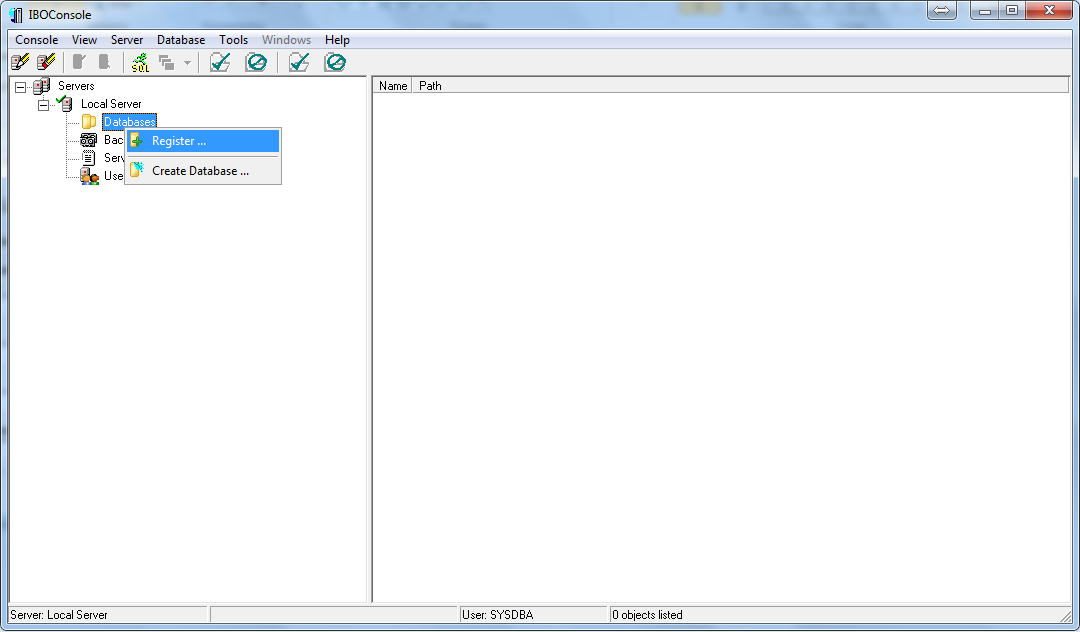This screenshot has width=1080, height=632.
Task: Open the dropdown arrow beside the windows icon
Action: pyautogui.click(x=187, y=63)
